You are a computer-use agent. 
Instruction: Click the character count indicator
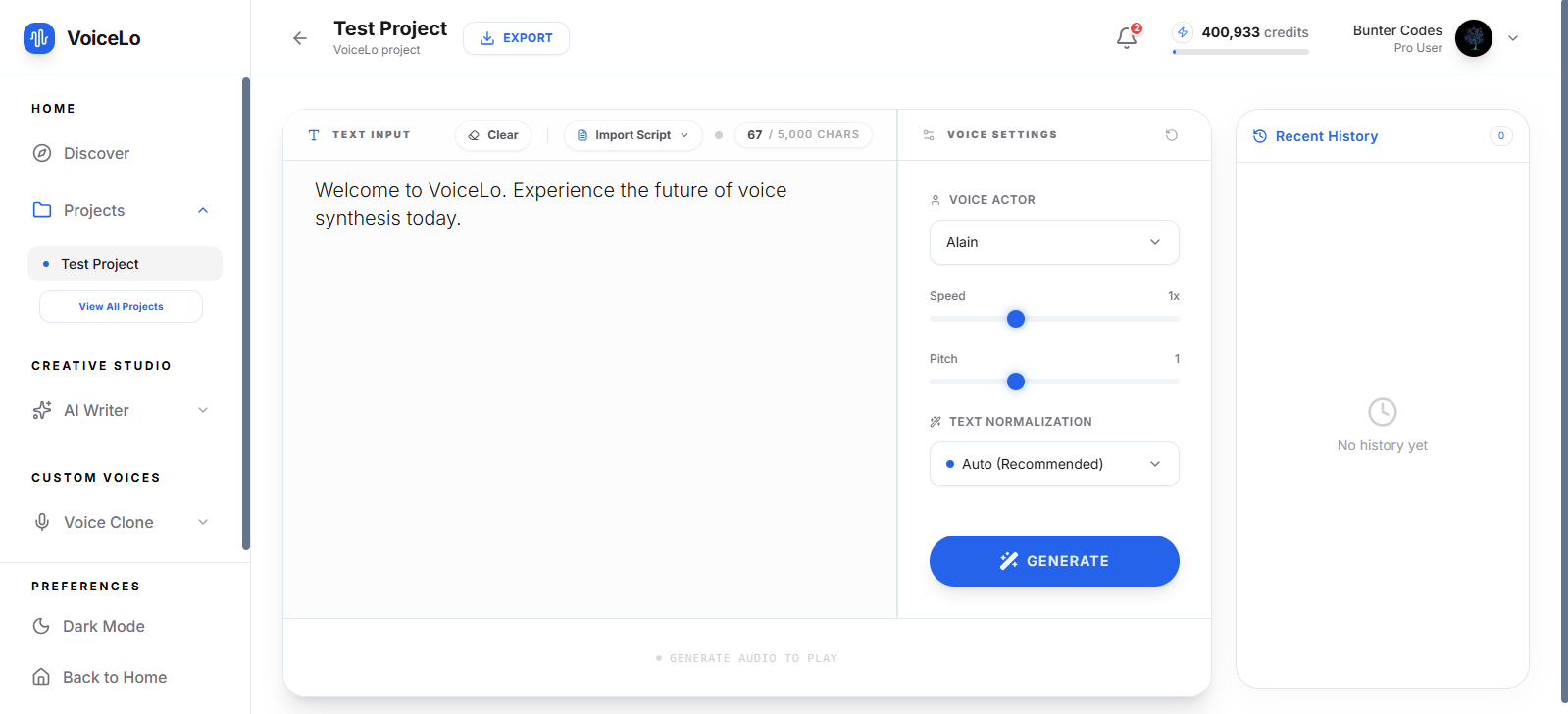click(x=803, y=135)
